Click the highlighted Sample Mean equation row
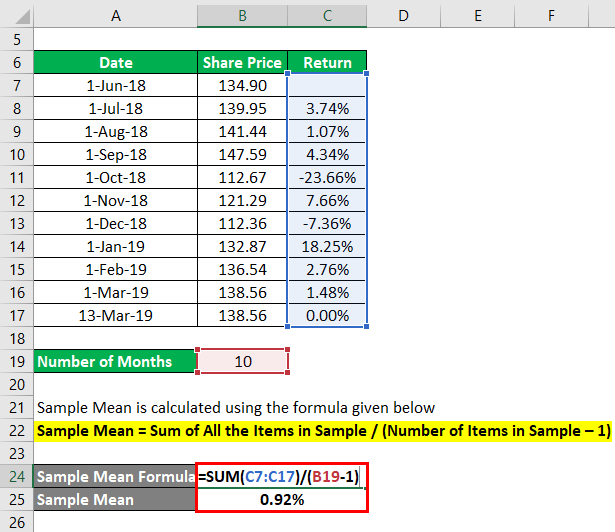The image size is (615, 532). click(x=323, y=430)
